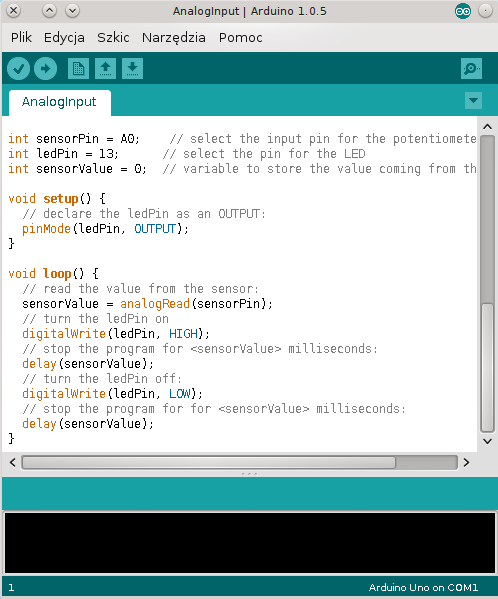Click the round button right of the Arduino logo
The width and height of the screenshot is (498, 599).
pos(485,11)
